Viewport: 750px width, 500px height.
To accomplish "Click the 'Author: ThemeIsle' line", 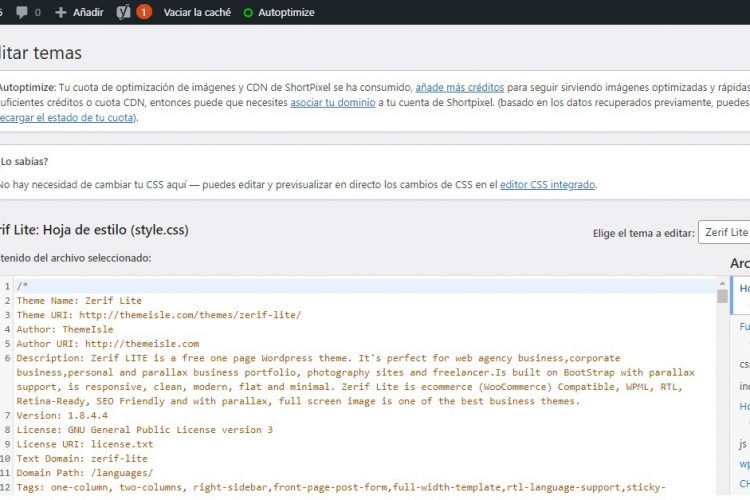I will tap(65, 329).
